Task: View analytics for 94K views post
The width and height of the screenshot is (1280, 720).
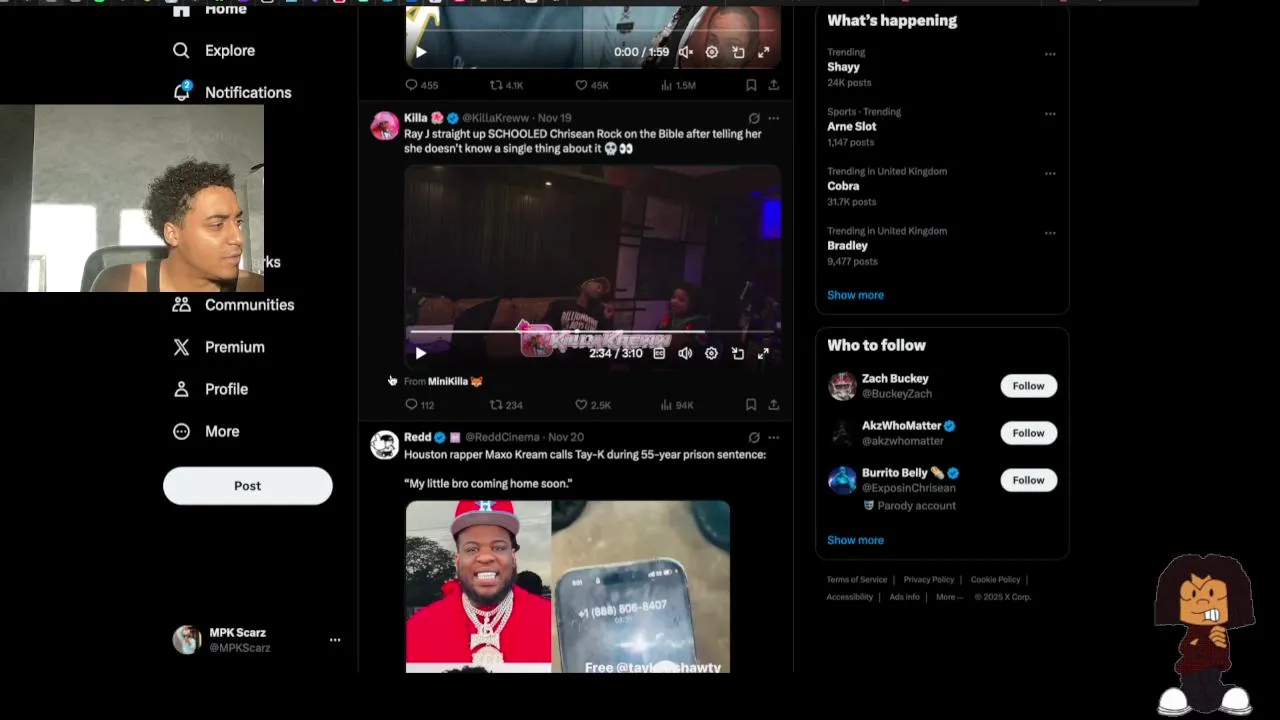Action: 677,405
